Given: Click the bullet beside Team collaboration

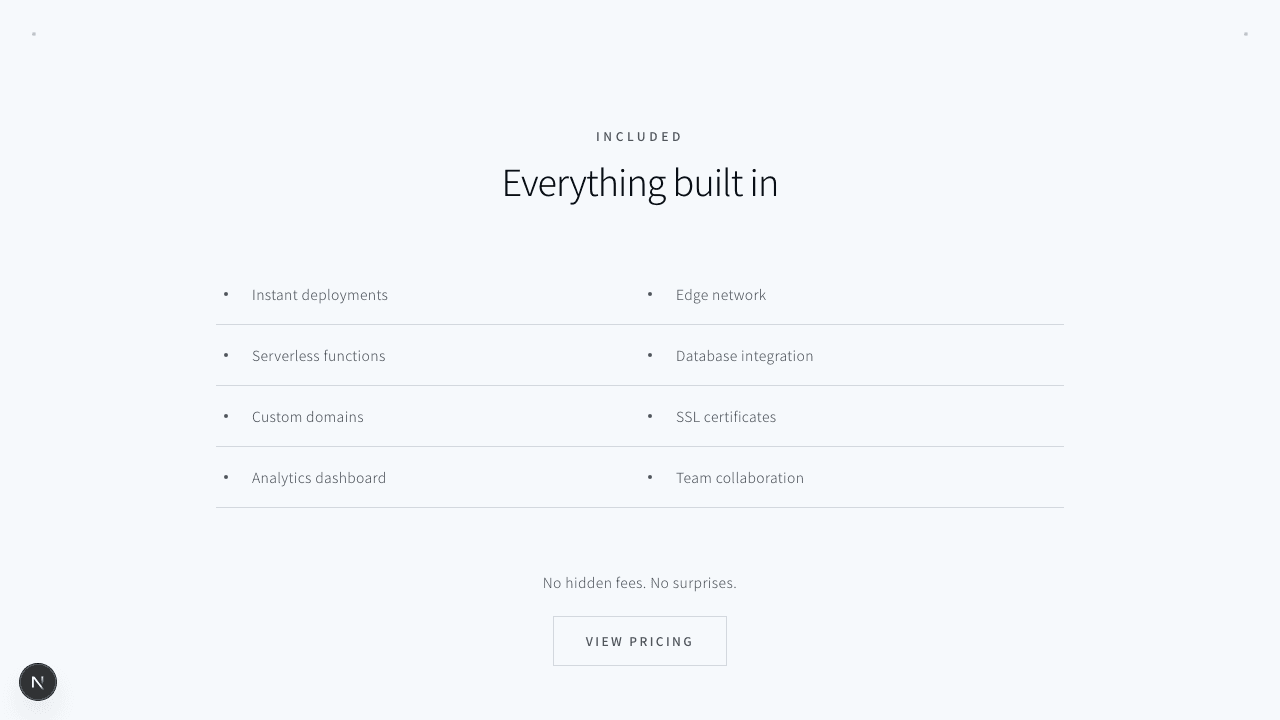Looking at the screenshot, I should 650,477.
